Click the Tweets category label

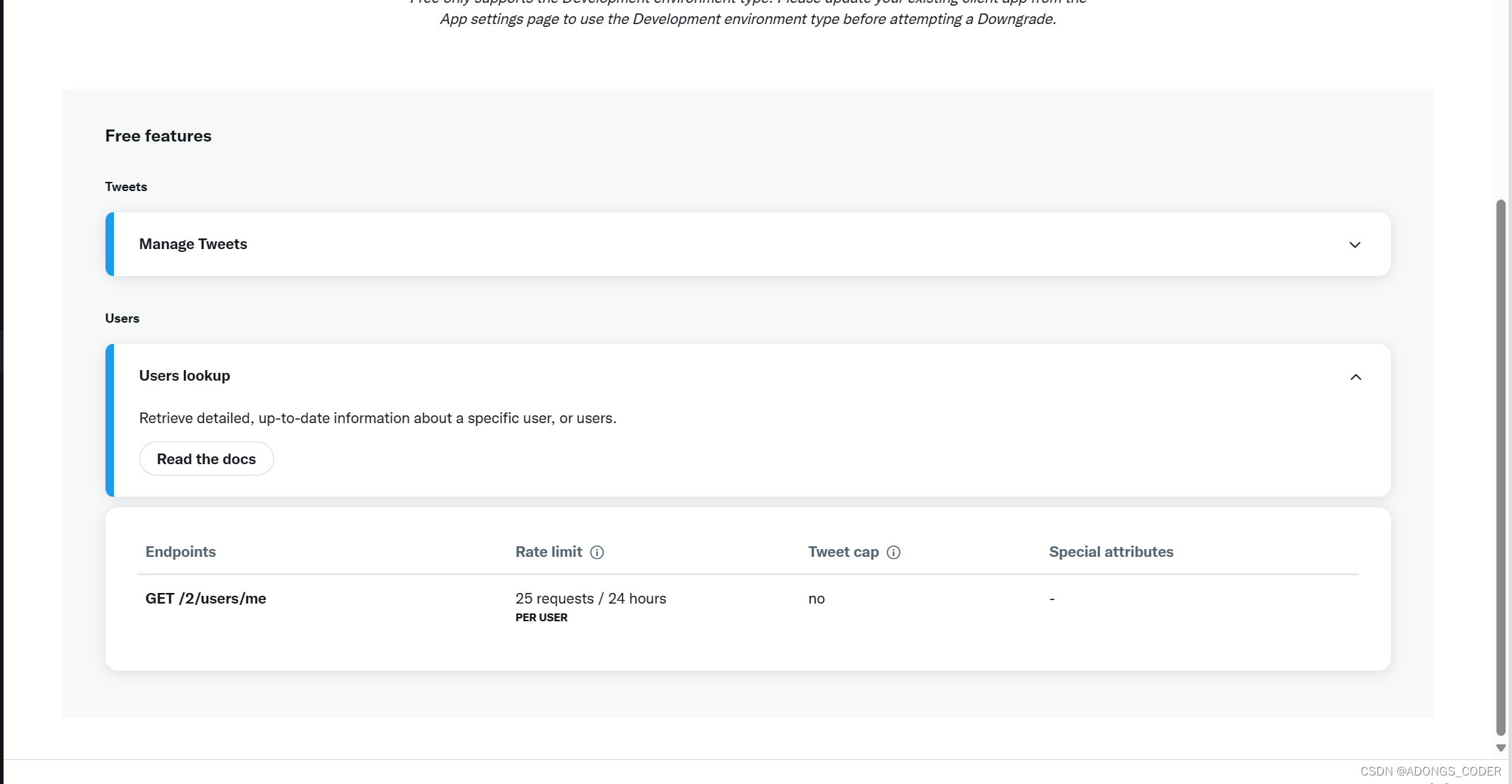pyautogui.click(x=126, y=187)
